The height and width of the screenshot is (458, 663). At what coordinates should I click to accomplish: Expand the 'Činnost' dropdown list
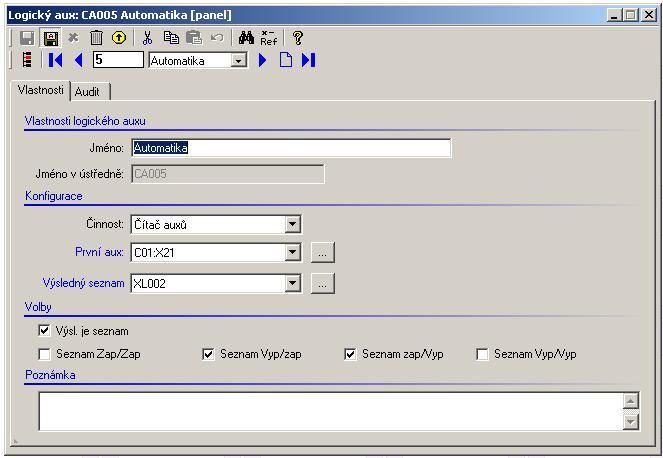pyautogui.click(x=292, y=225)
